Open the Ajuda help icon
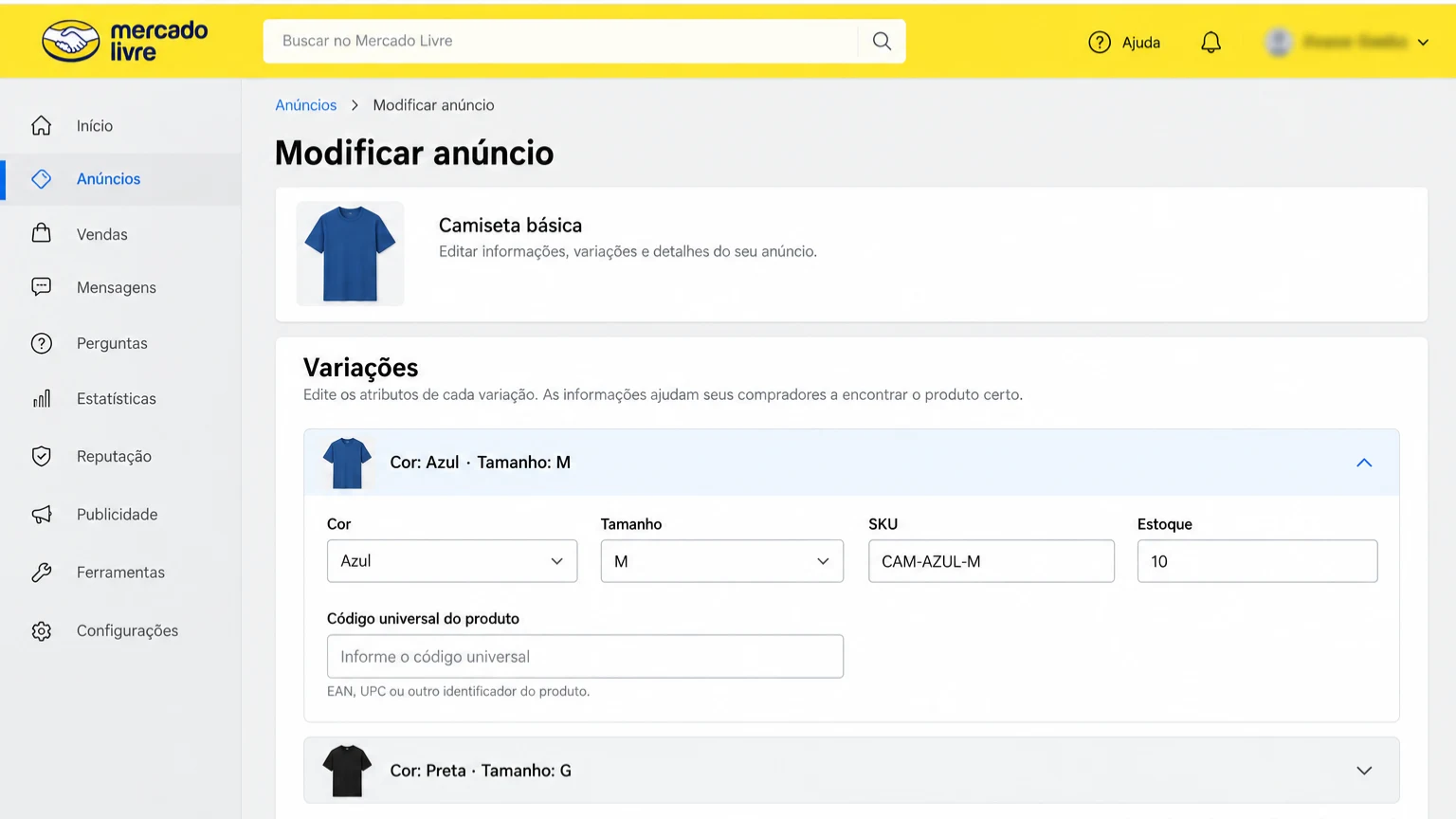This screenshot has height=819, width=1456. point(1100,42)
